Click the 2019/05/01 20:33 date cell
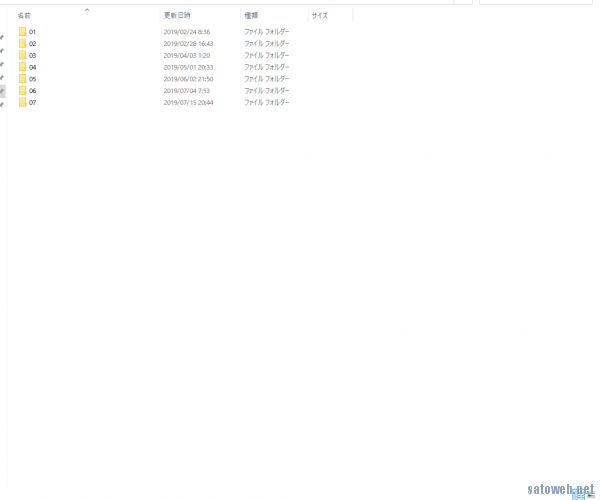 (188, 67)
